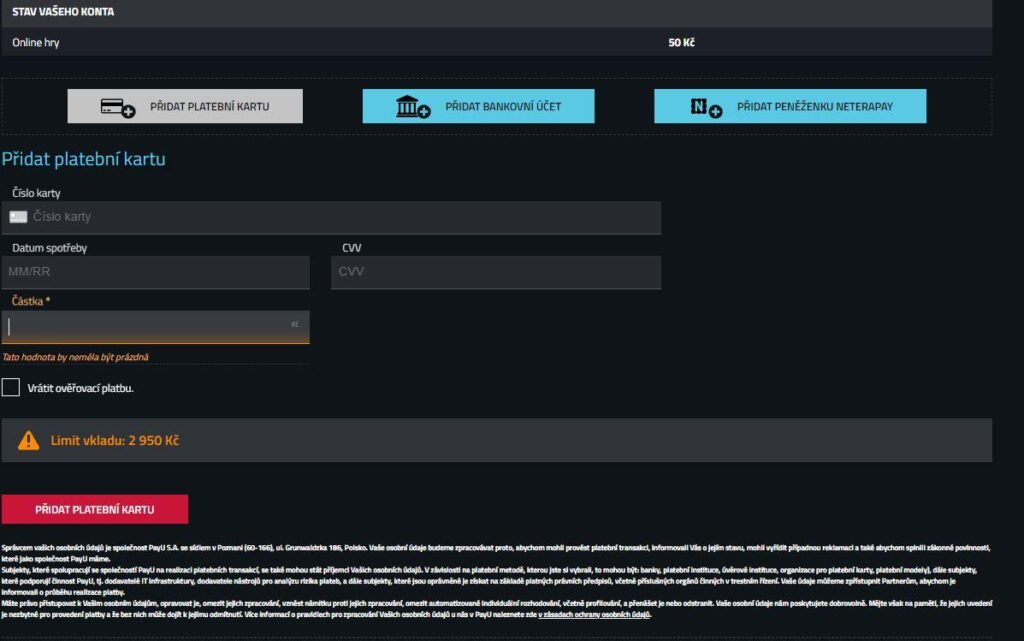Screen dimensions: 1024x641
Task: Click the Limit vkladu 2 950 Kč notice
Action: click(115, 440)
